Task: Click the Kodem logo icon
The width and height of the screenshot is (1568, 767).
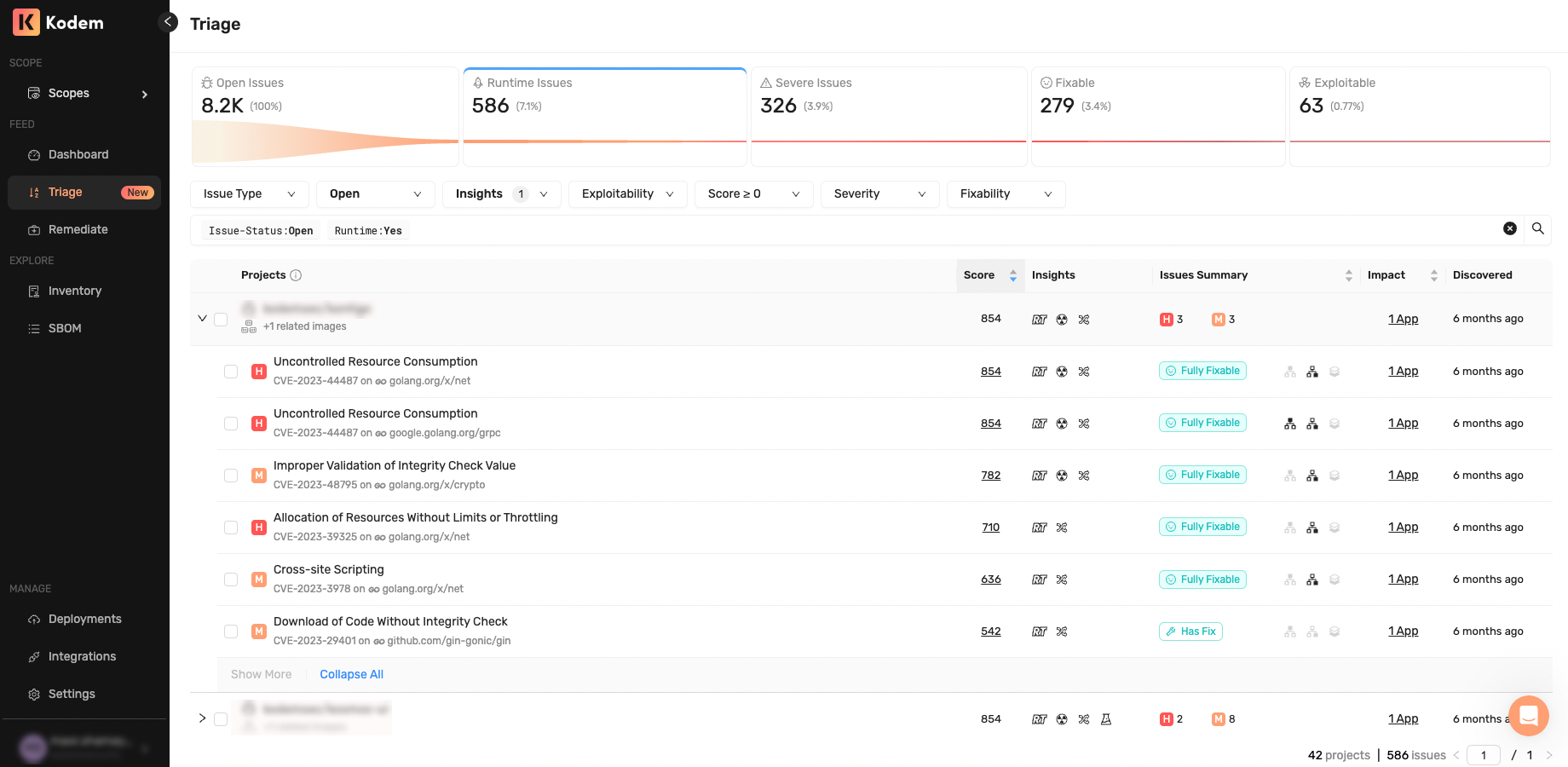Action: click(26, 22)
